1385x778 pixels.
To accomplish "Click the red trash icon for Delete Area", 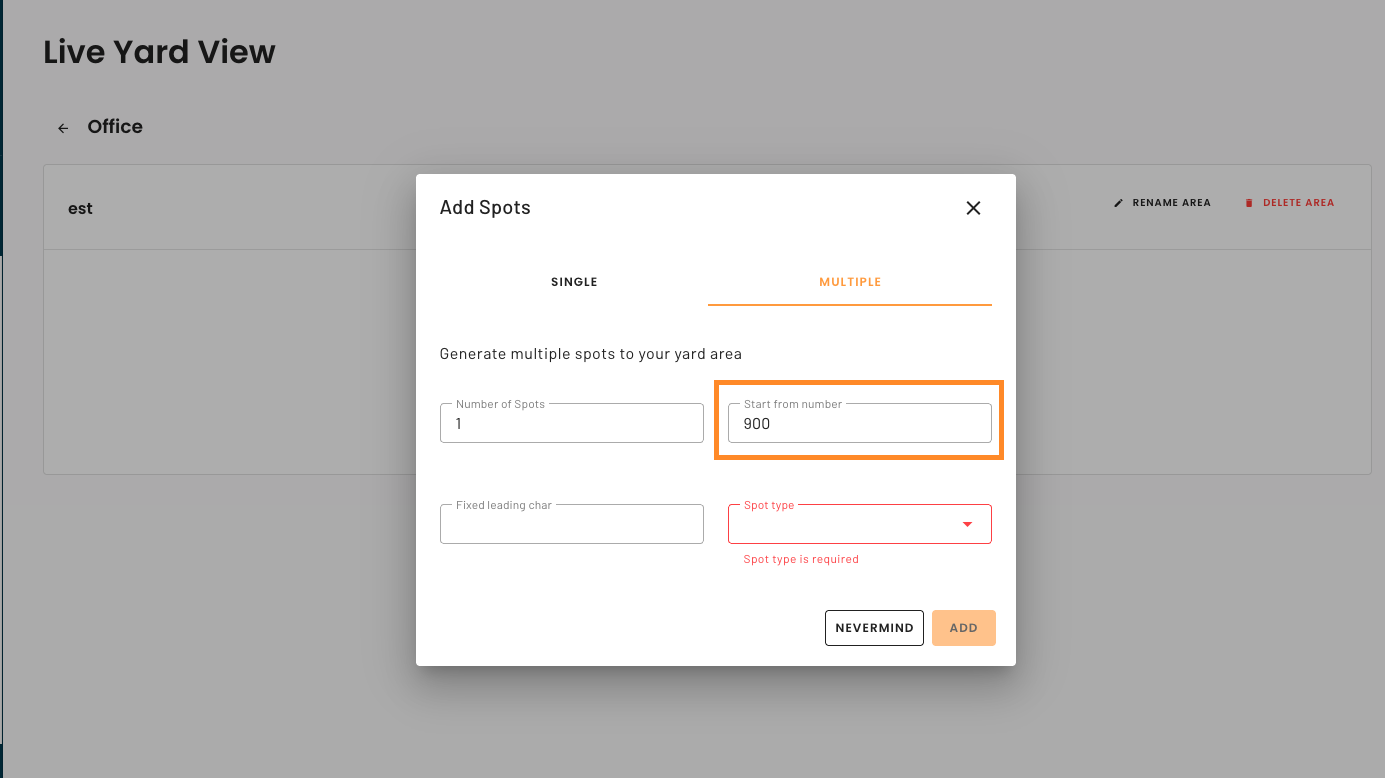I will [1249, 203].
